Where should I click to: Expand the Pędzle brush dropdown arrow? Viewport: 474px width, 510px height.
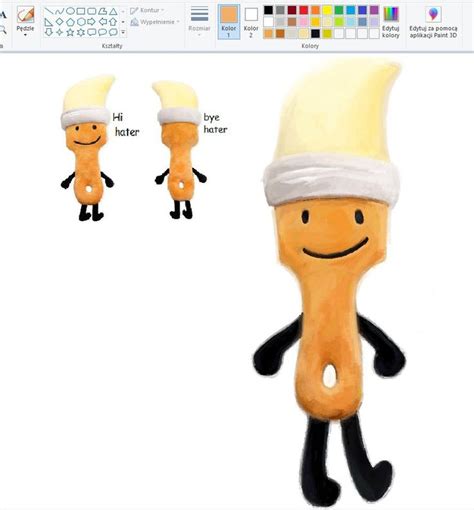click(25, 35)
